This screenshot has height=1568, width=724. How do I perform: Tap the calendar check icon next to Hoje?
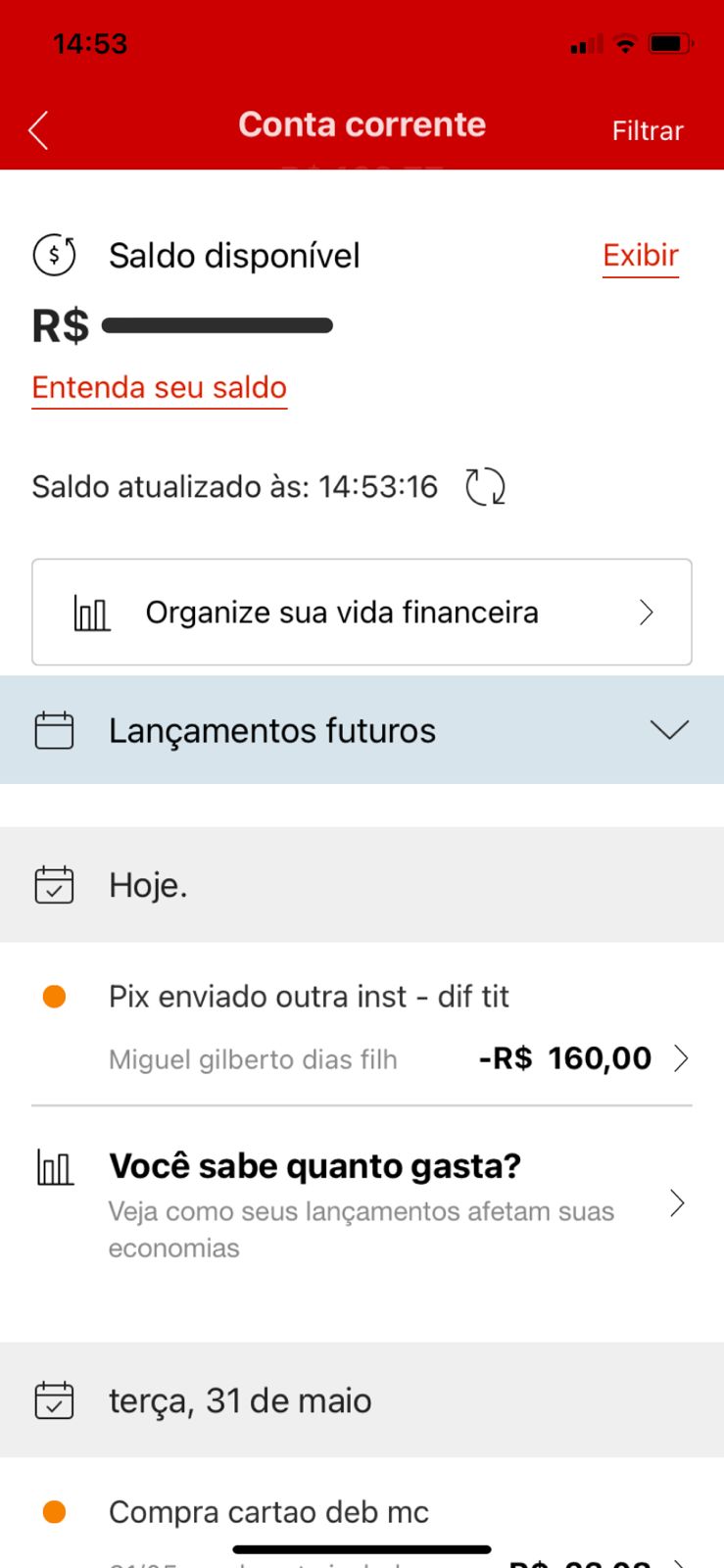54,884
